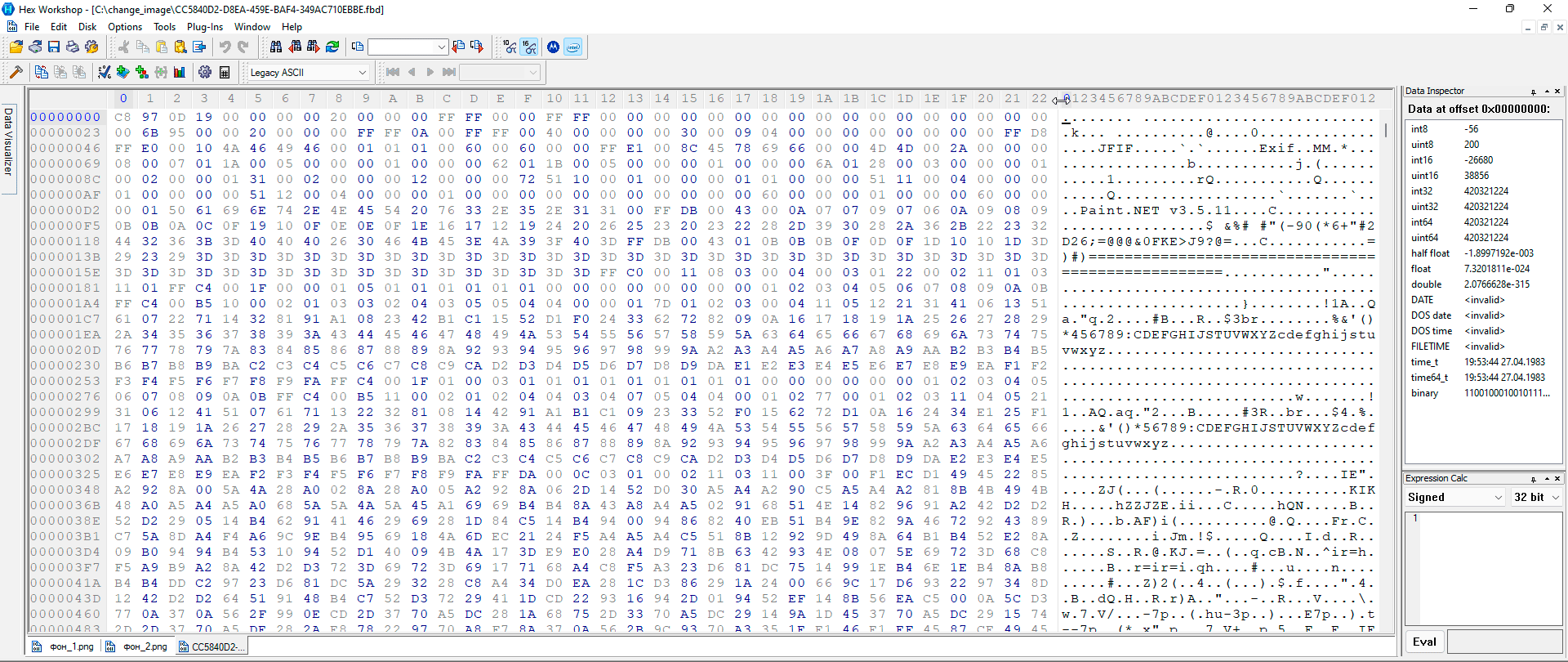Viewport: 1568px width, 662px height.
Task: Click the Checksum checkmark icon
Action: (x=105, y=73)
